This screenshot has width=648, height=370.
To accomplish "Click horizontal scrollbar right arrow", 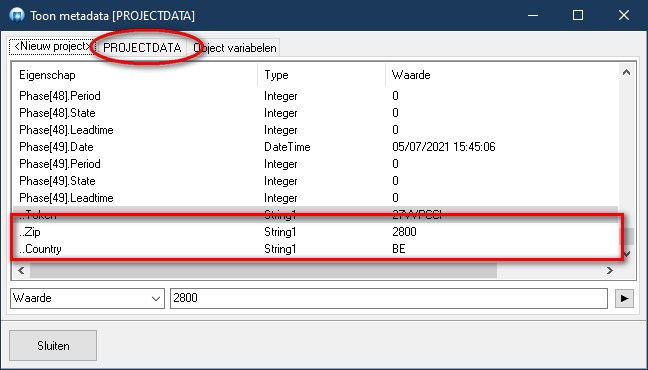I will (610, 270).
